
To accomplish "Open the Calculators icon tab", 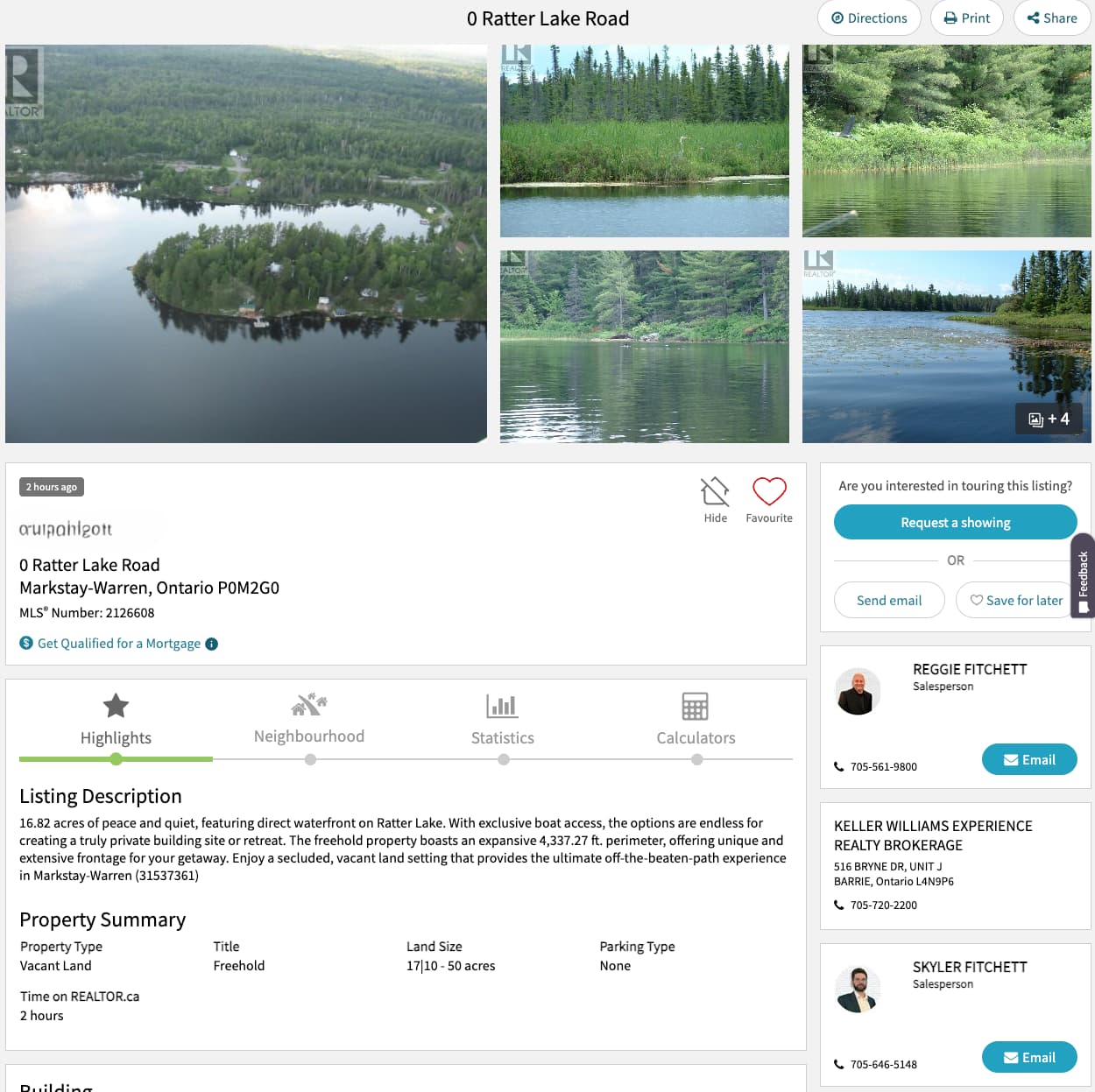I will coord(696,706).
